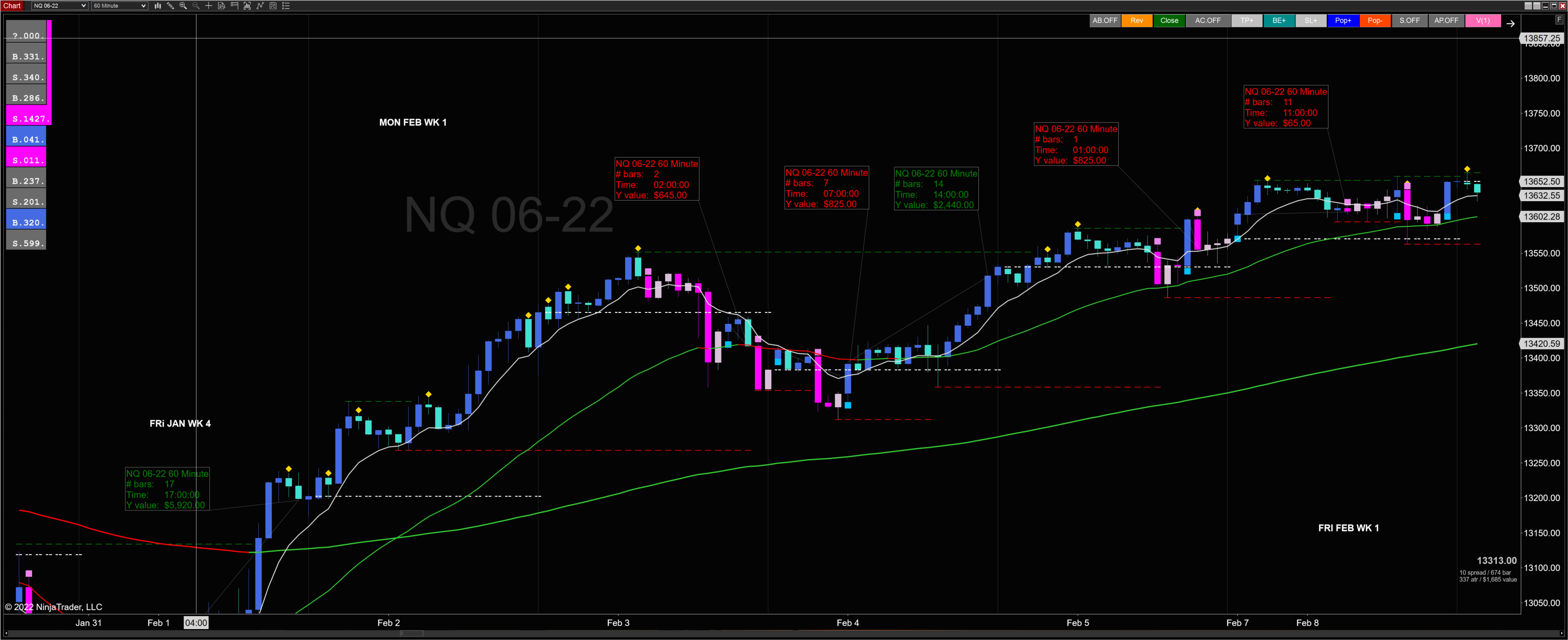
Task: Click the magenta S.1427. panel entry
Action: click(28, 115)
